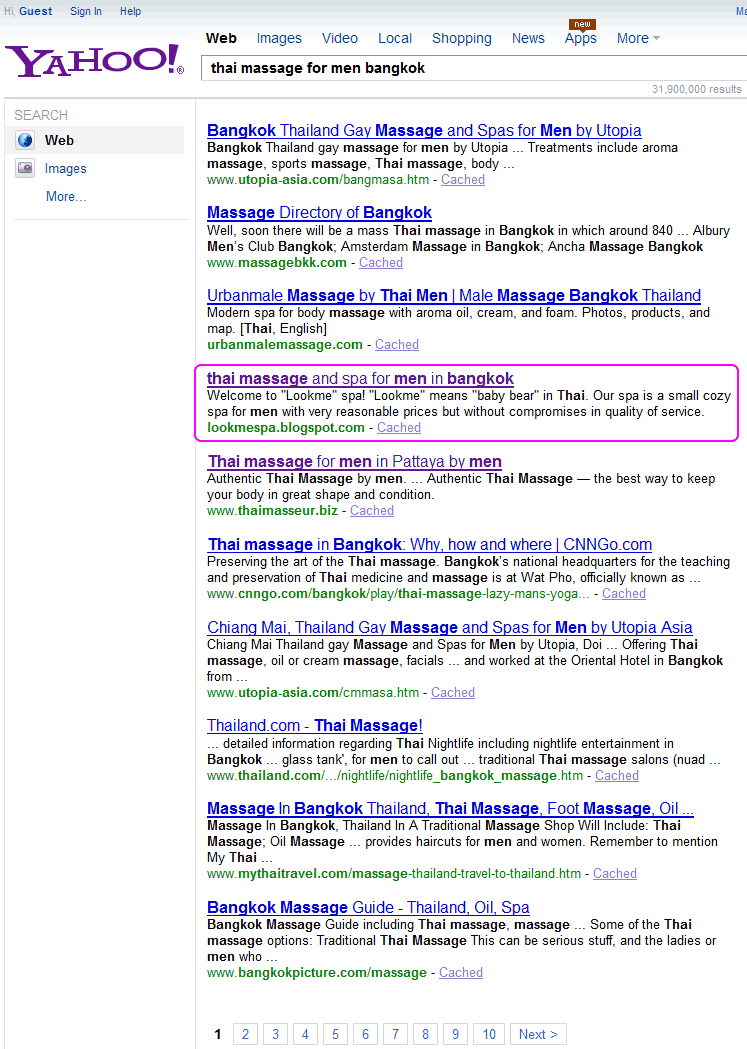Open the Shopping tab

click(461, 38)
